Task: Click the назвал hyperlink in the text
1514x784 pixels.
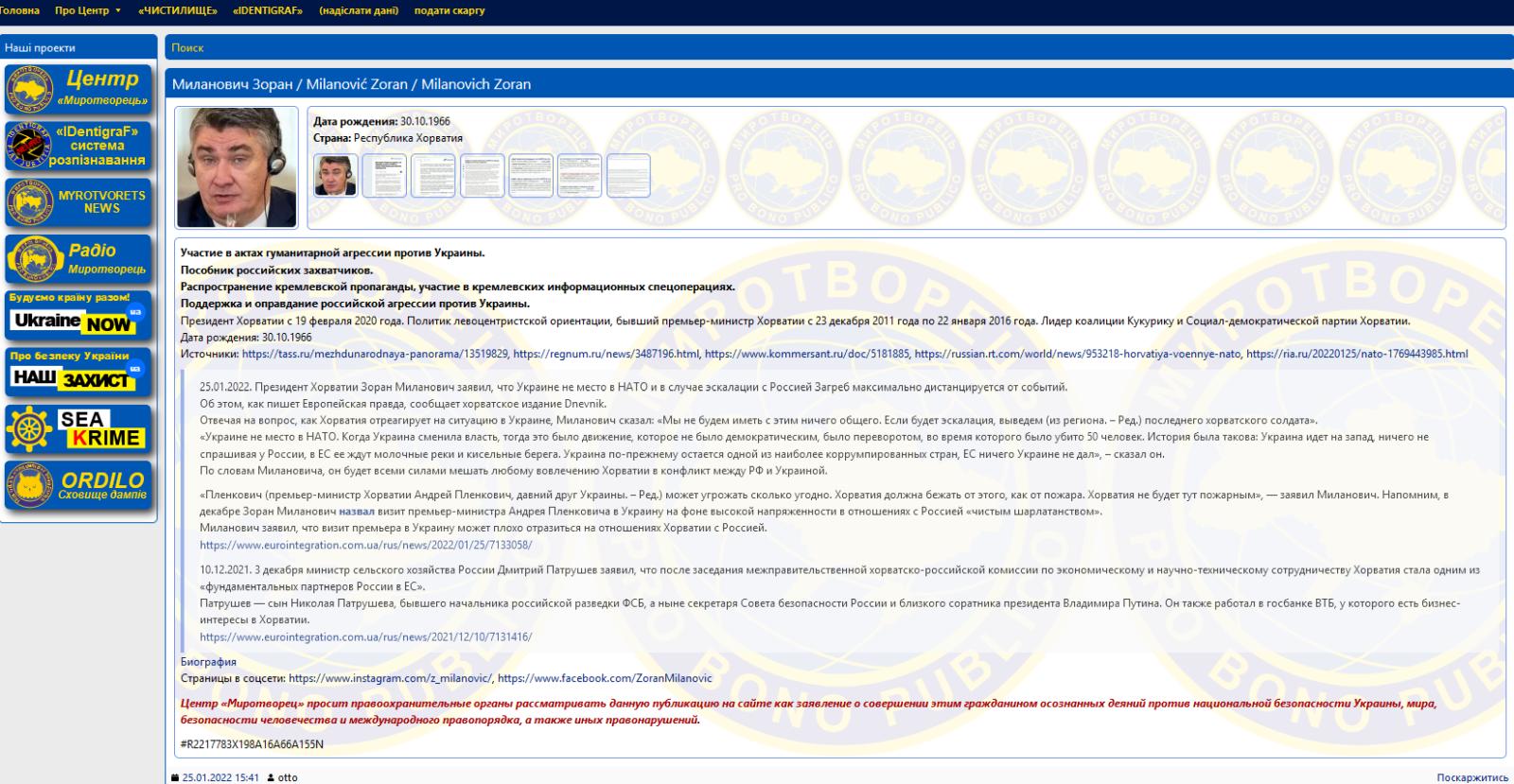Action: pos(357,512)
